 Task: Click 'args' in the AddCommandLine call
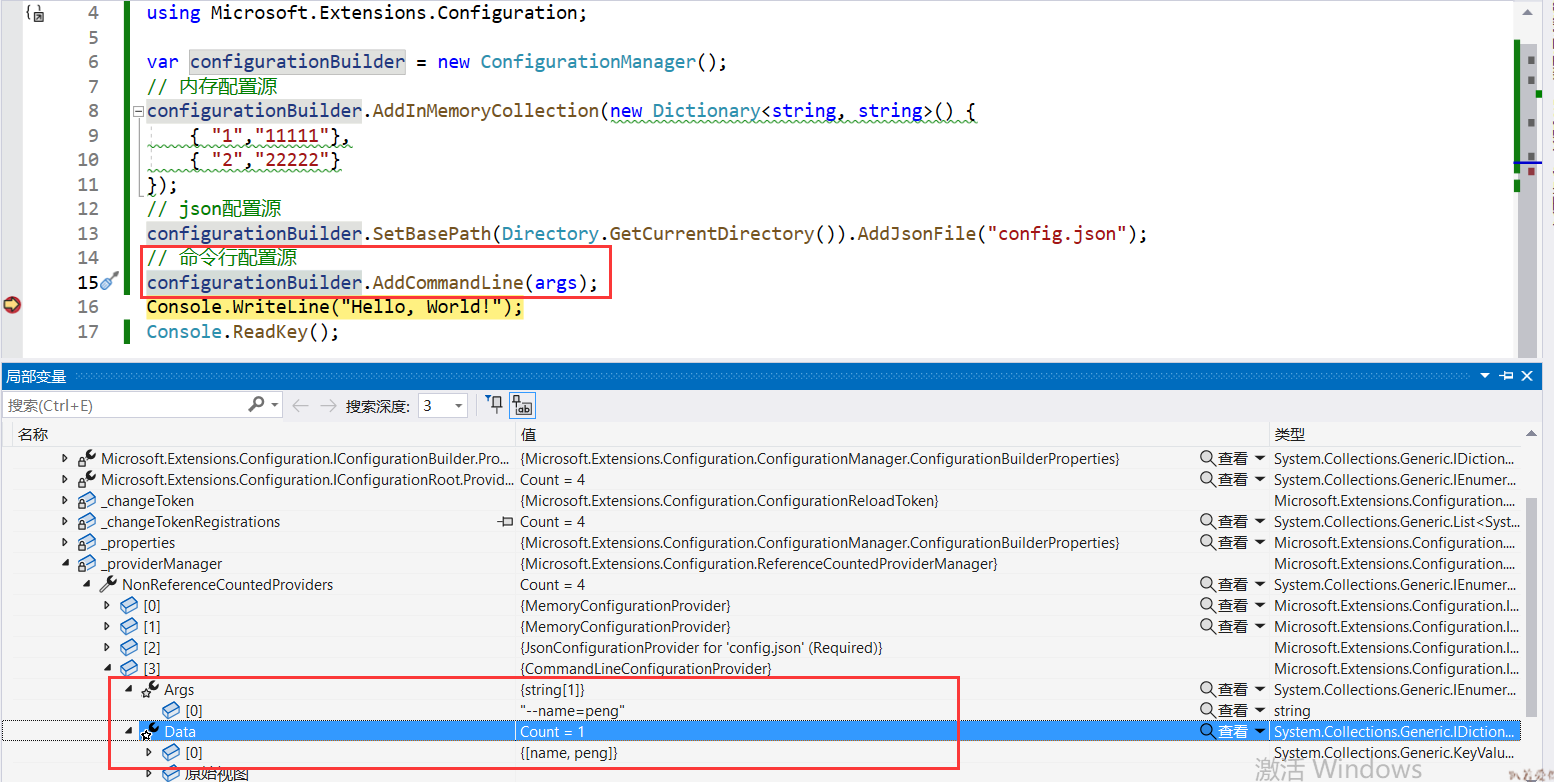click(x=556, y=283)
